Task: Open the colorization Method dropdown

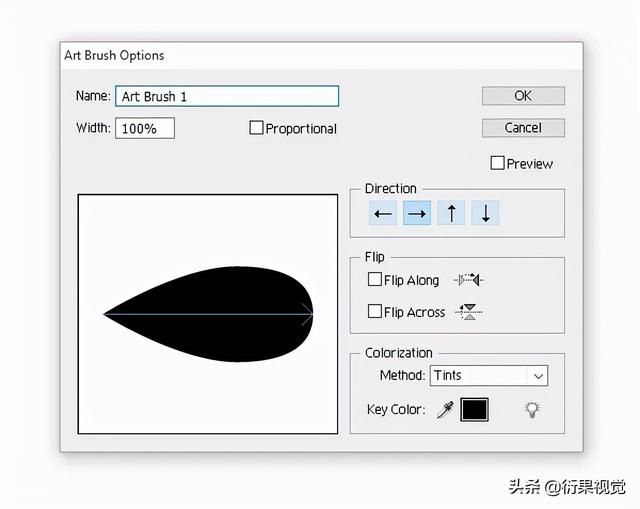Action: [489, 376]
